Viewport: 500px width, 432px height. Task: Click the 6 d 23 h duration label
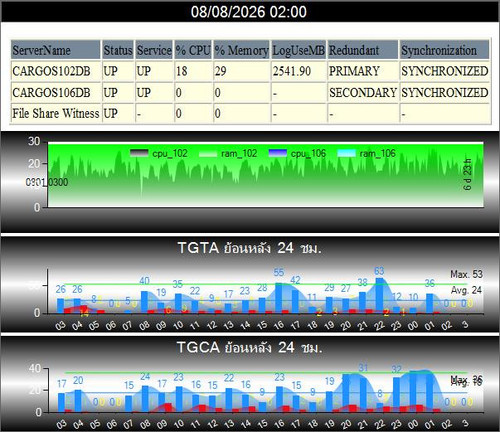pos(468,175)
